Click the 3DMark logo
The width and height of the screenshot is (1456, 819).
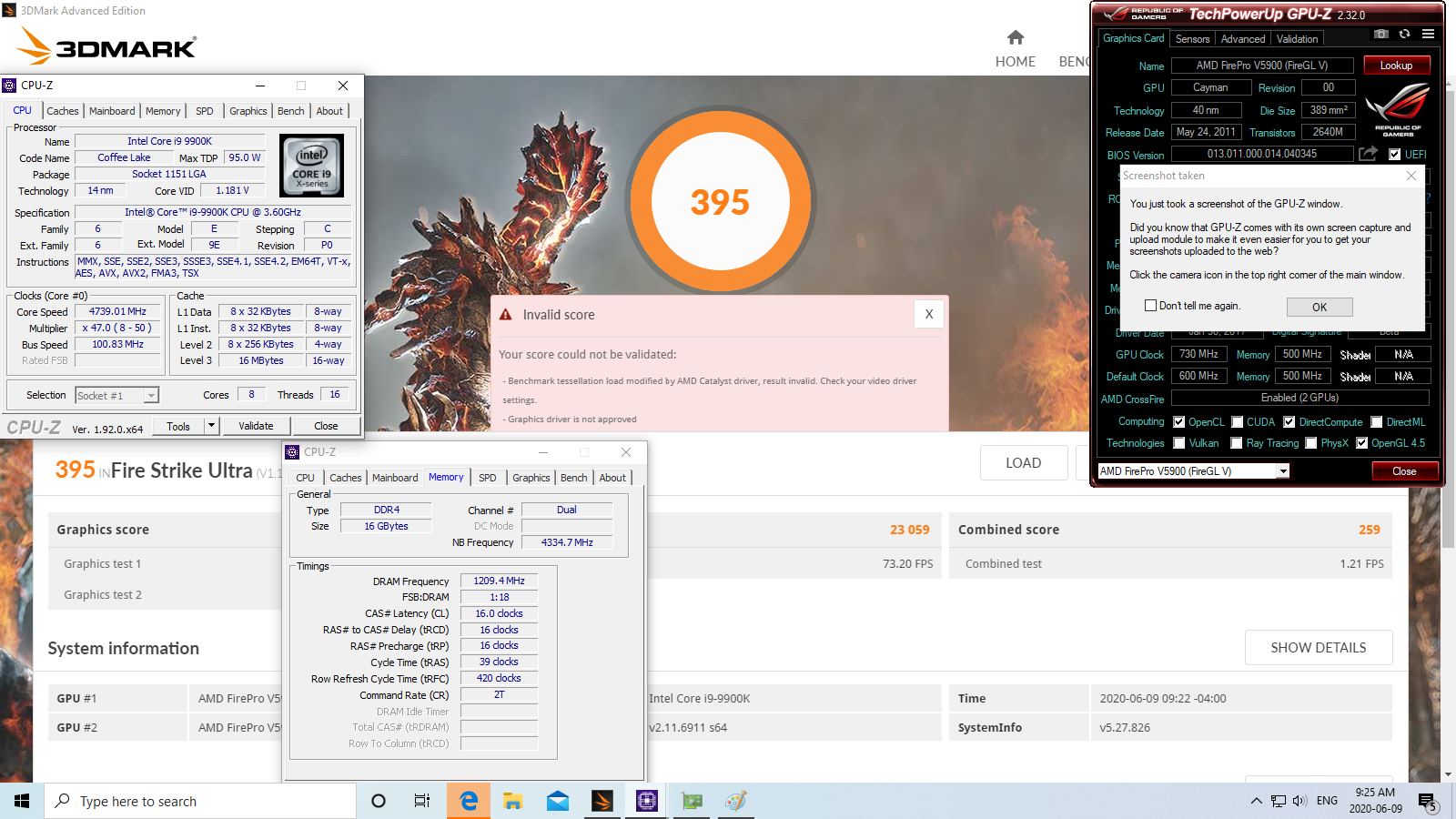tap(107, 46)
